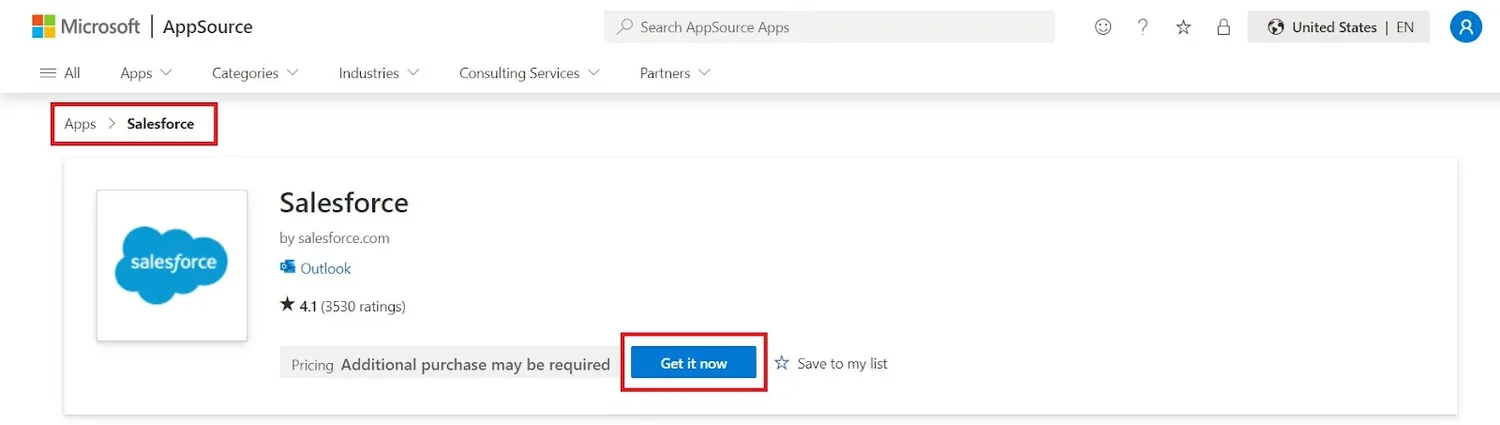Click the Salesforce breadcrumb text
Image resolution: width=1500 pixels, height=425 pixels.
pos(161,124)
